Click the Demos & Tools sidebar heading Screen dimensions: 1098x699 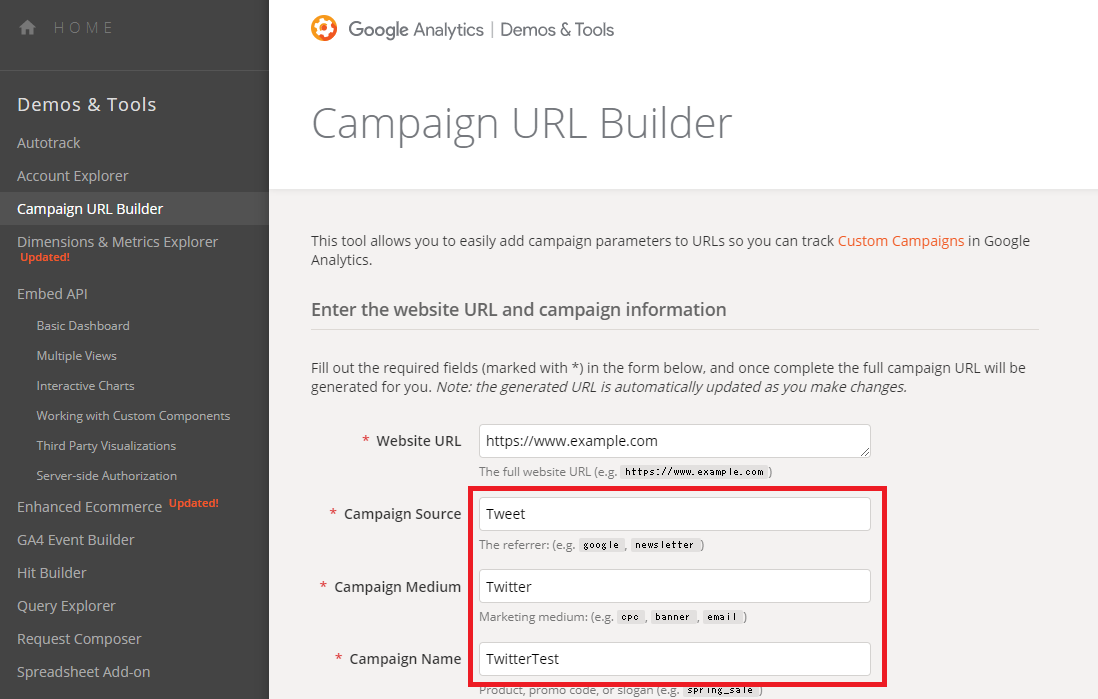pyautogui.click(x=87, y=104)
